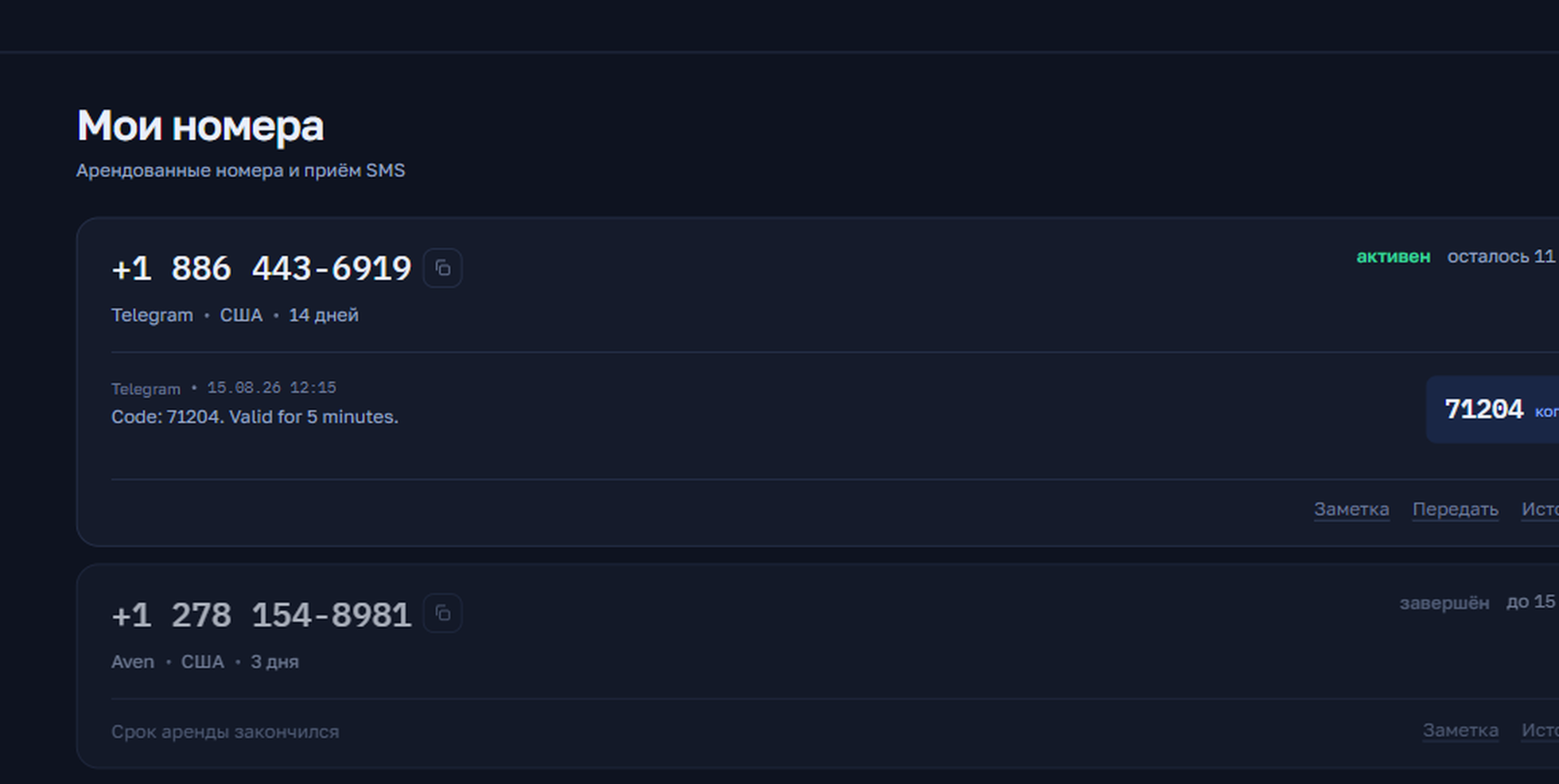Open Заметка link in the Telegram number card

pyautogui.click(x=1351, y=509)
